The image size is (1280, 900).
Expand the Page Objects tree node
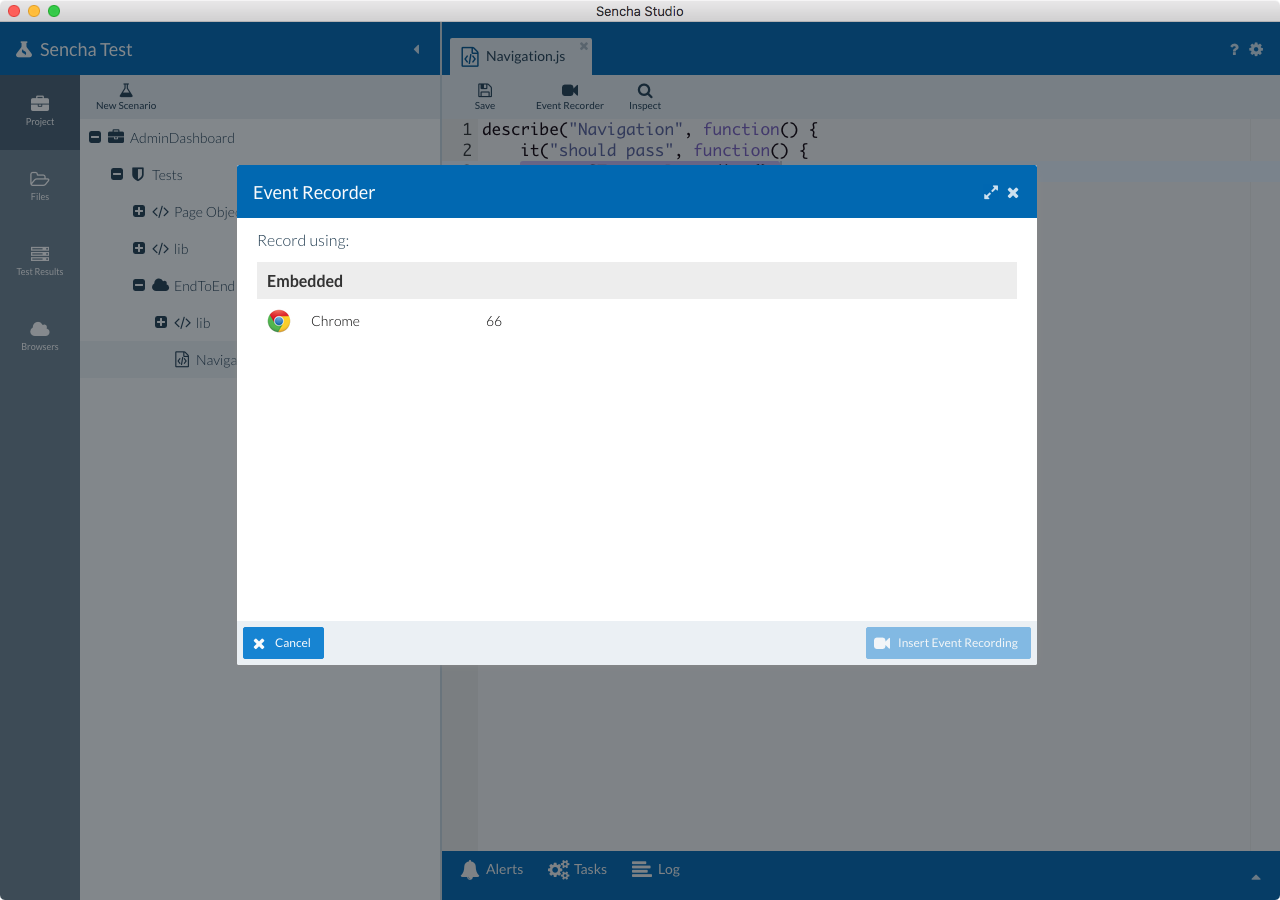coord(139,212)
